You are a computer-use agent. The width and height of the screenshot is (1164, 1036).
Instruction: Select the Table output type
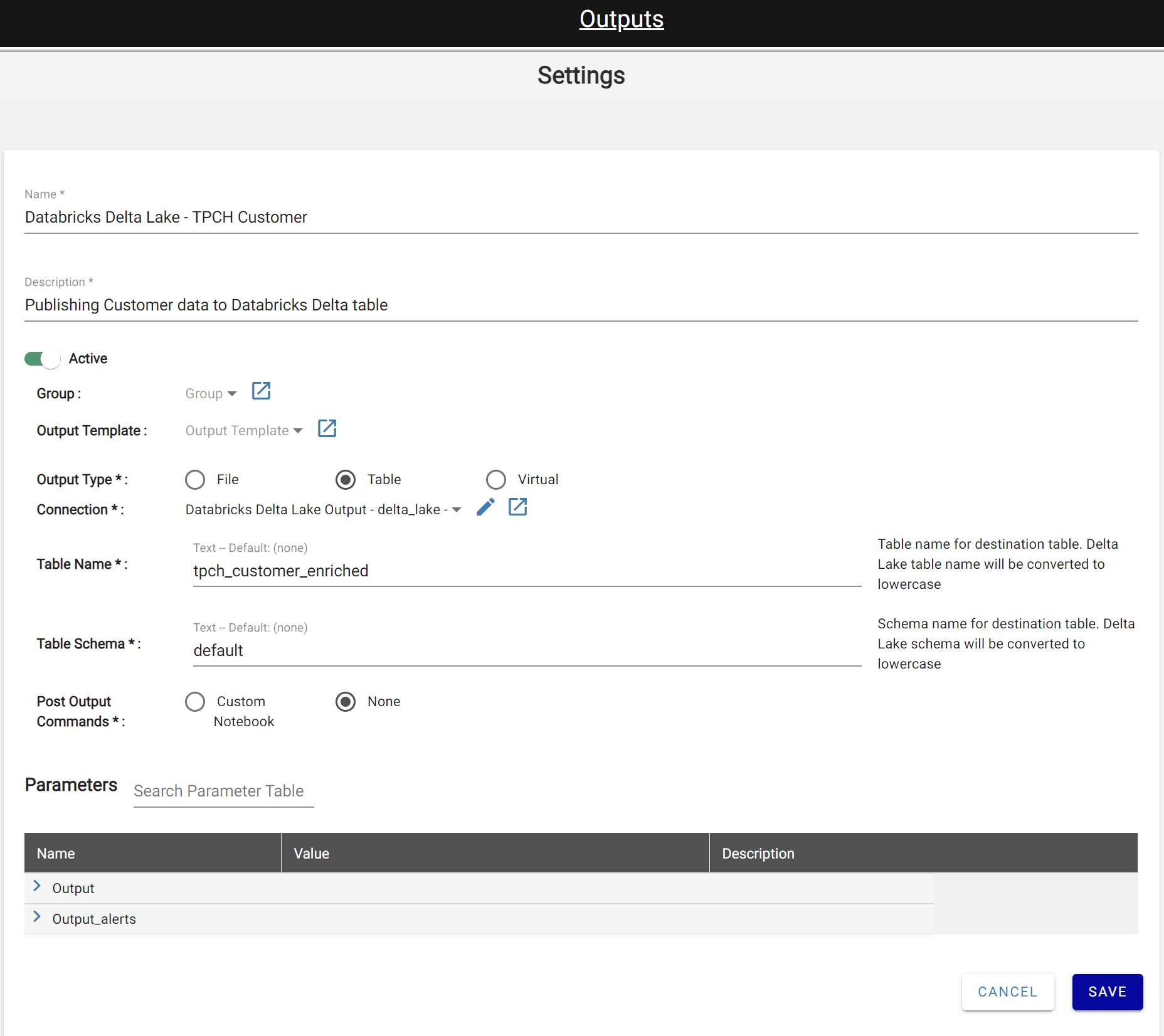pos(346,480)
